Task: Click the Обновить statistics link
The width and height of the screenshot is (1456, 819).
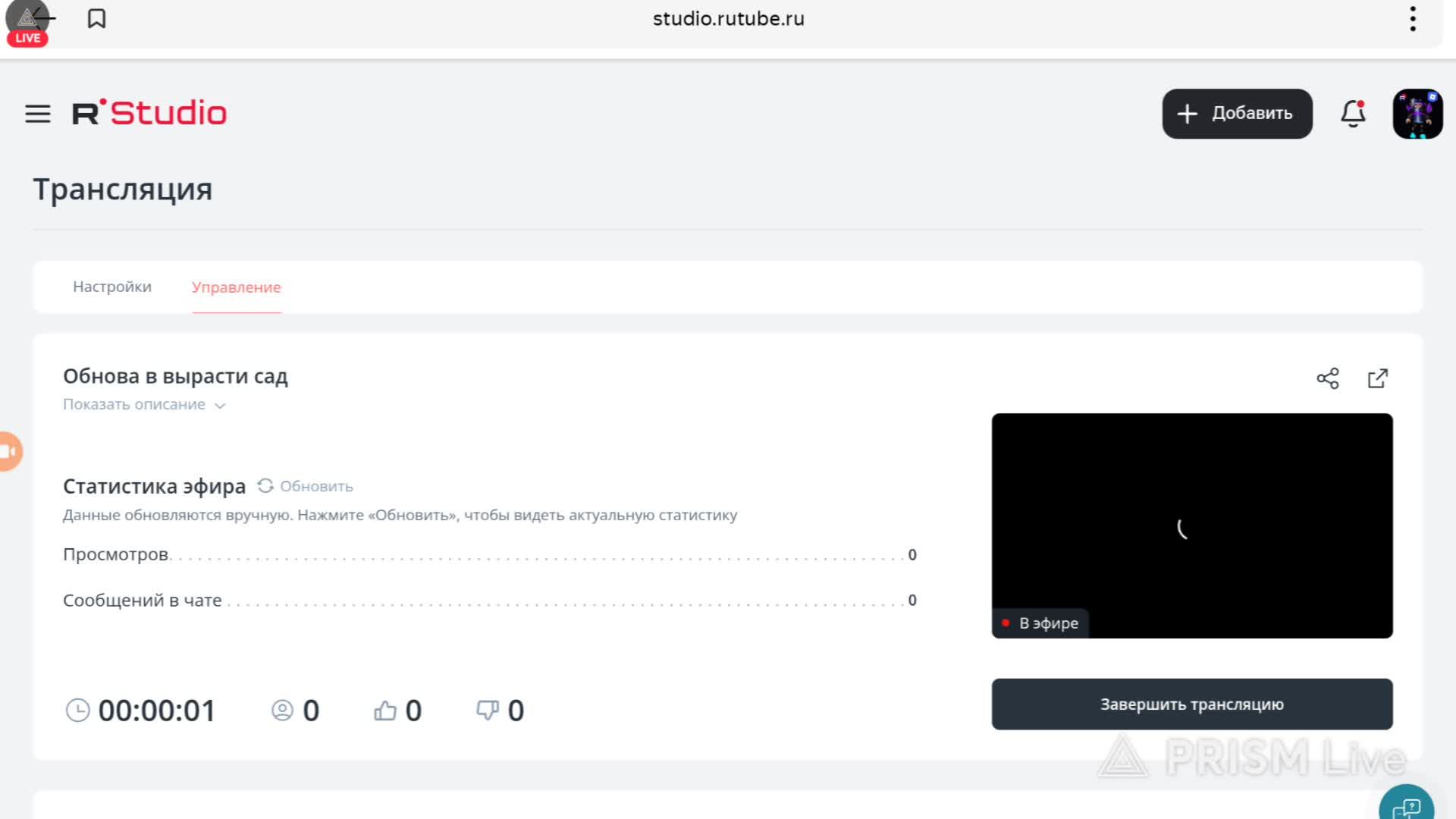Action: [x=316, y=486]
